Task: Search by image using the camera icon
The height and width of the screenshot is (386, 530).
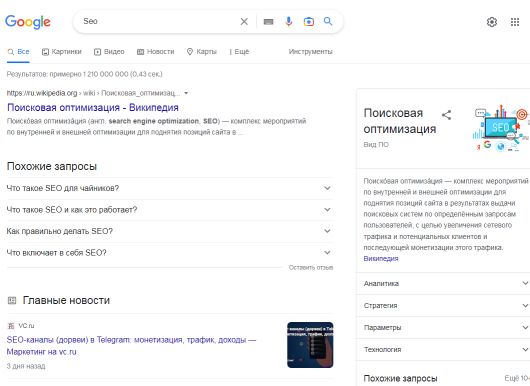Action: (x=308, y=22)
